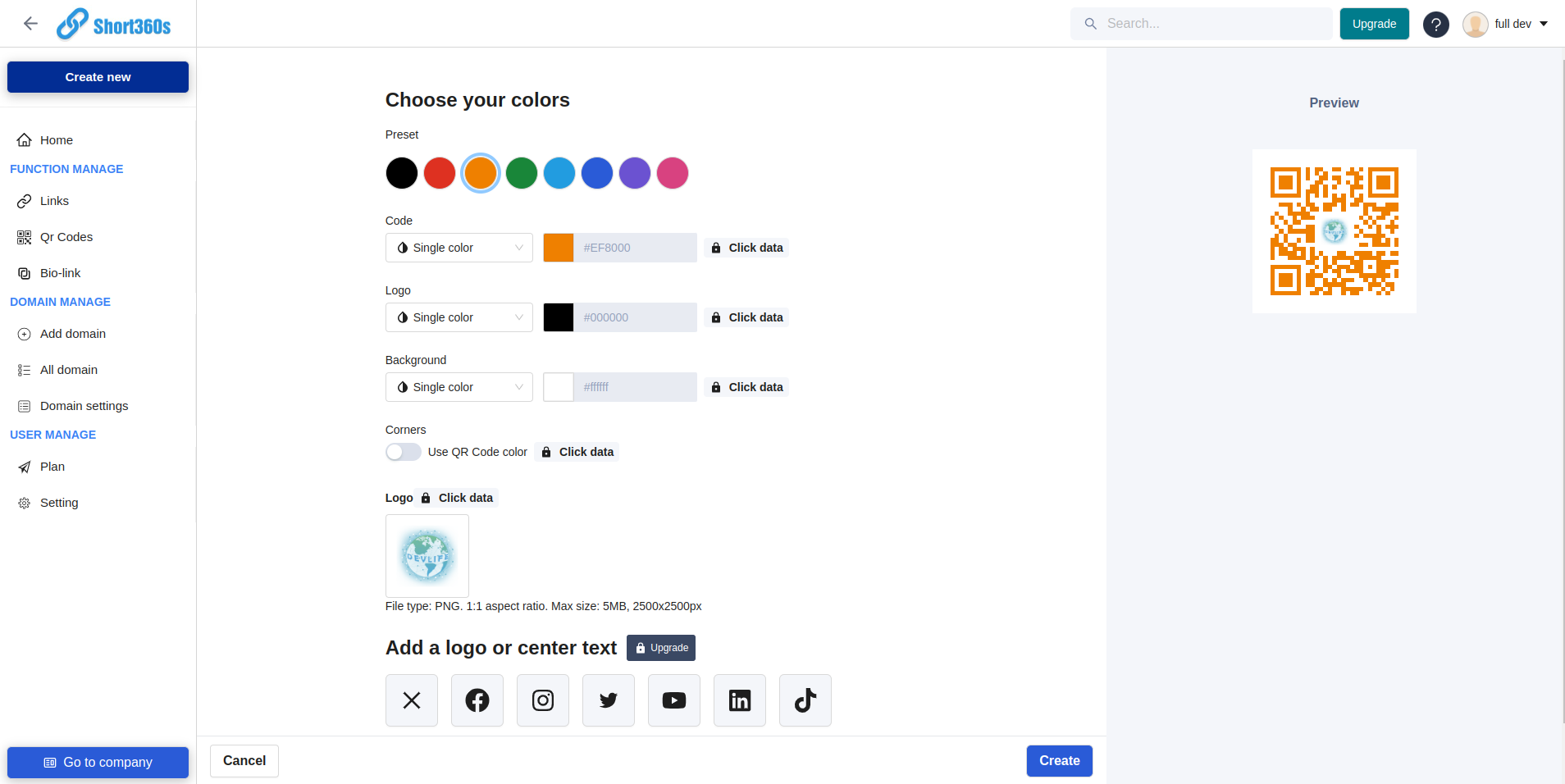Focus the Search input field
Image resolution: width=1565 pixels, height=784 pixels.
click(x=1202, y=24)
